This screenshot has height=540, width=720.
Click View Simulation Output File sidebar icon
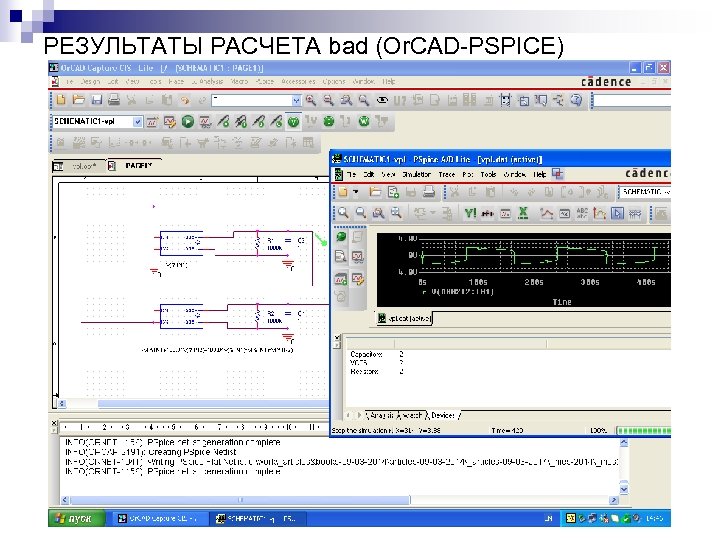pos(341,256)
